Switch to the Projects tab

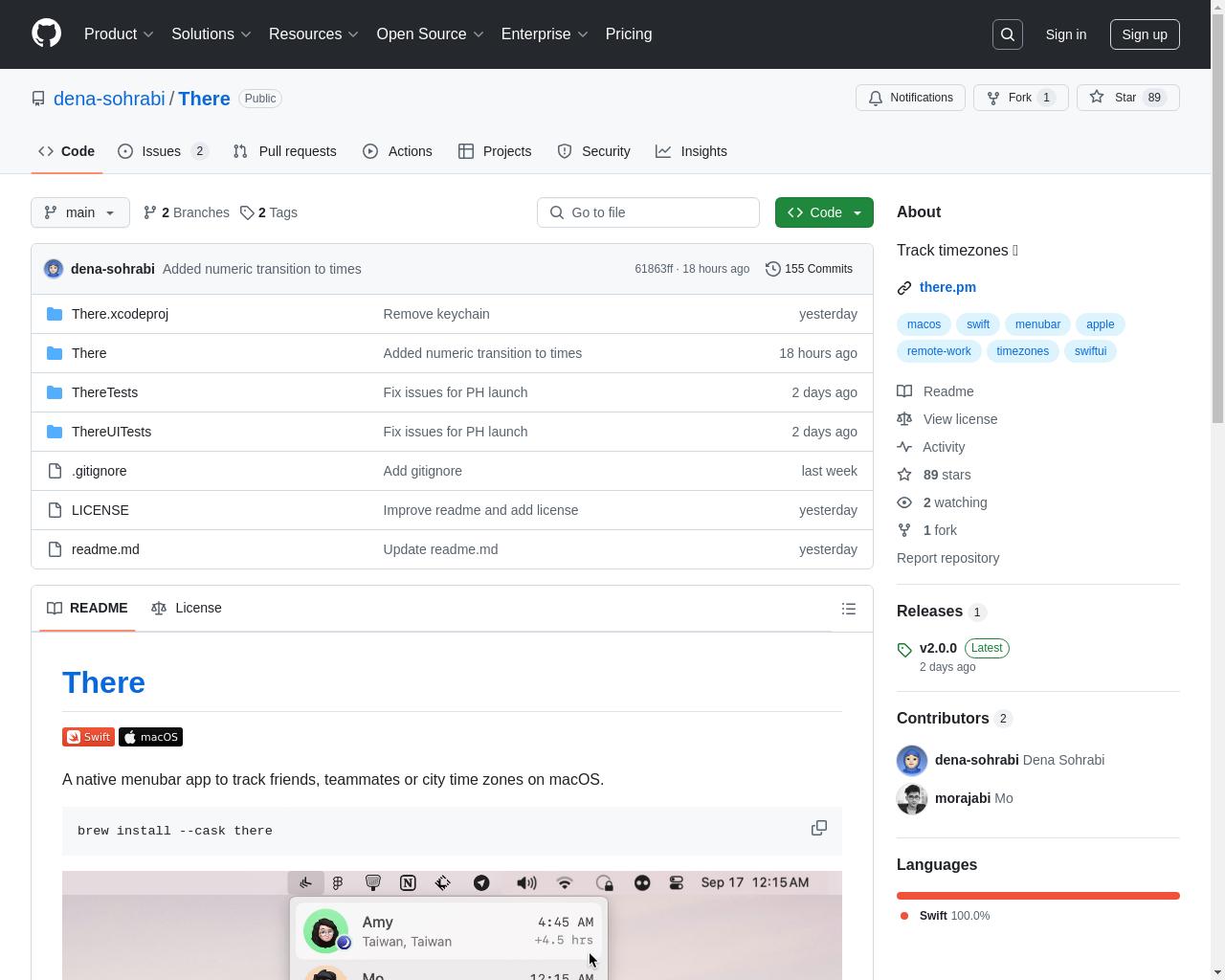495,151
